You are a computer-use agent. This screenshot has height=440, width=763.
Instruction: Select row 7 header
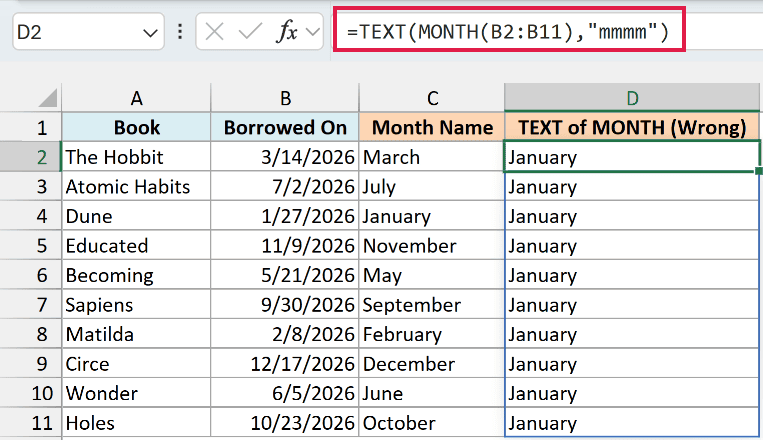31,305
